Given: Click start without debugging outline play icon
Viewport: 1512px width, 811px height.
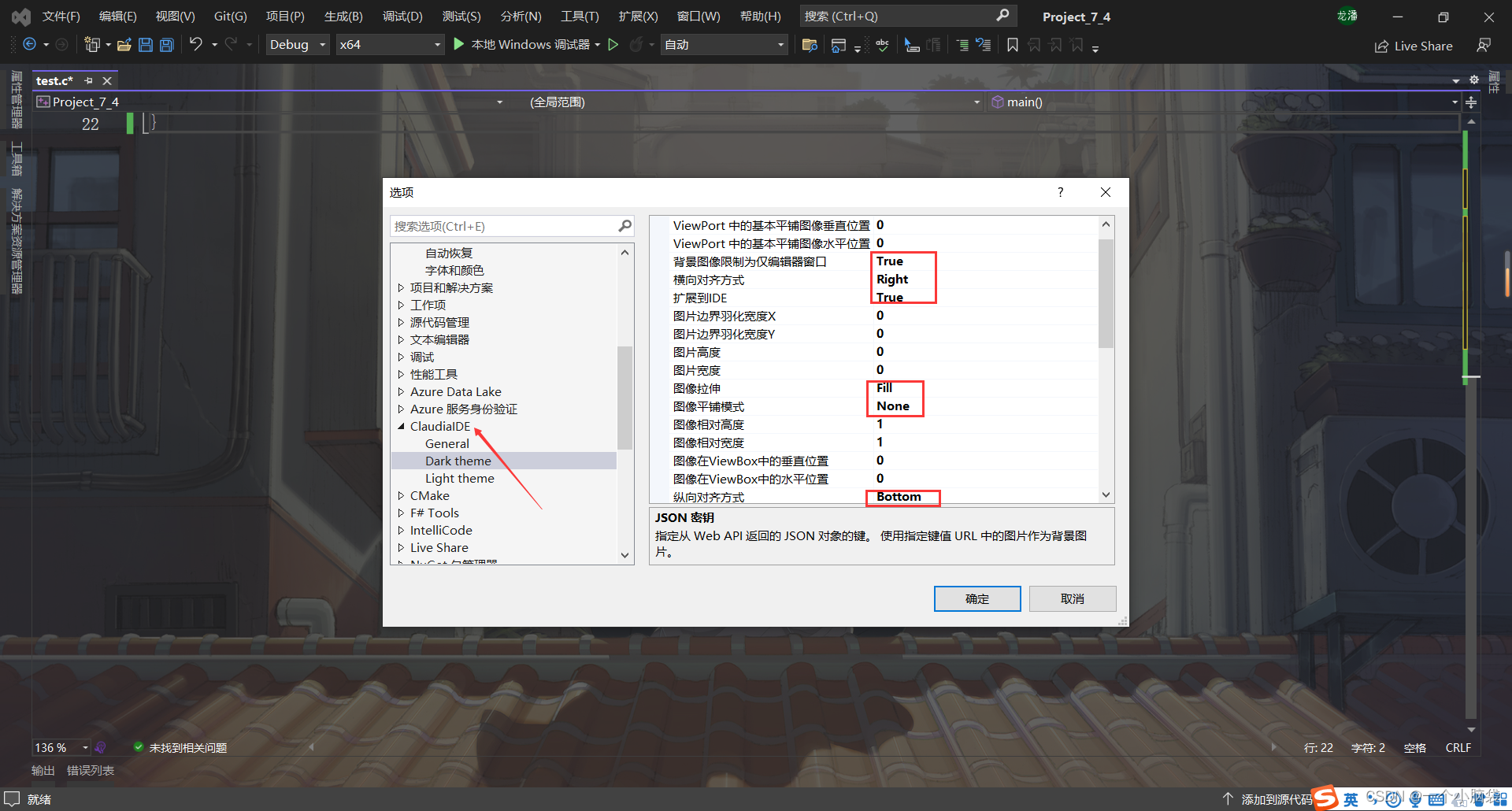Looking at the screenshot, I should [x=613, y=45].
